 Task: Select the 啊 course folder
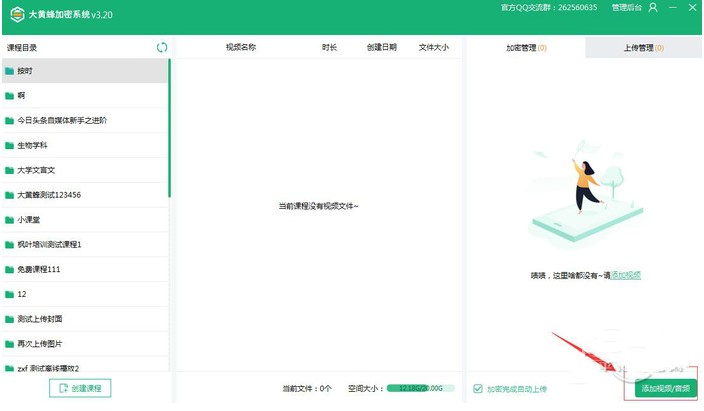[85, 95]
